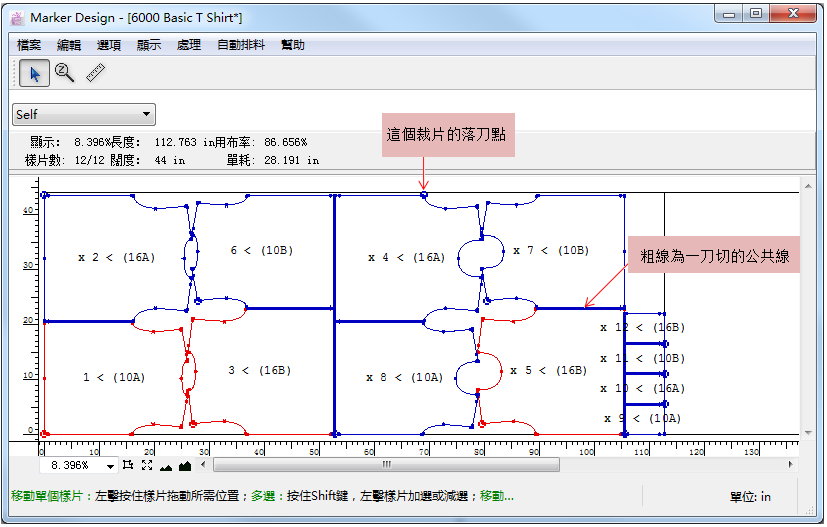827x527 pixels.
Task: Open the 編輯 menu
Action: [x=69, y=45]
